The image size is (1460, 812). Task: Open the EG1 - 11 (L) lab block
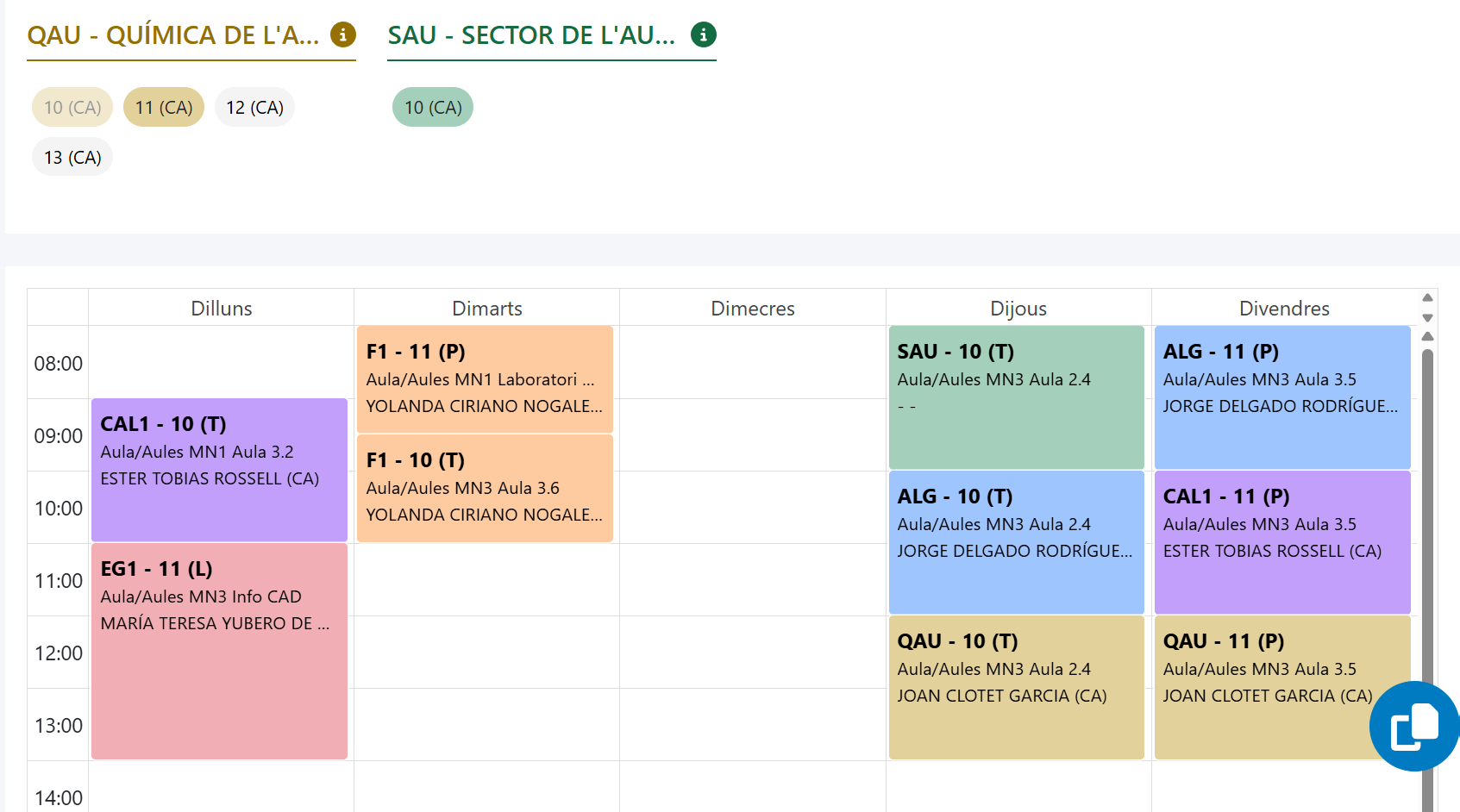219,651
